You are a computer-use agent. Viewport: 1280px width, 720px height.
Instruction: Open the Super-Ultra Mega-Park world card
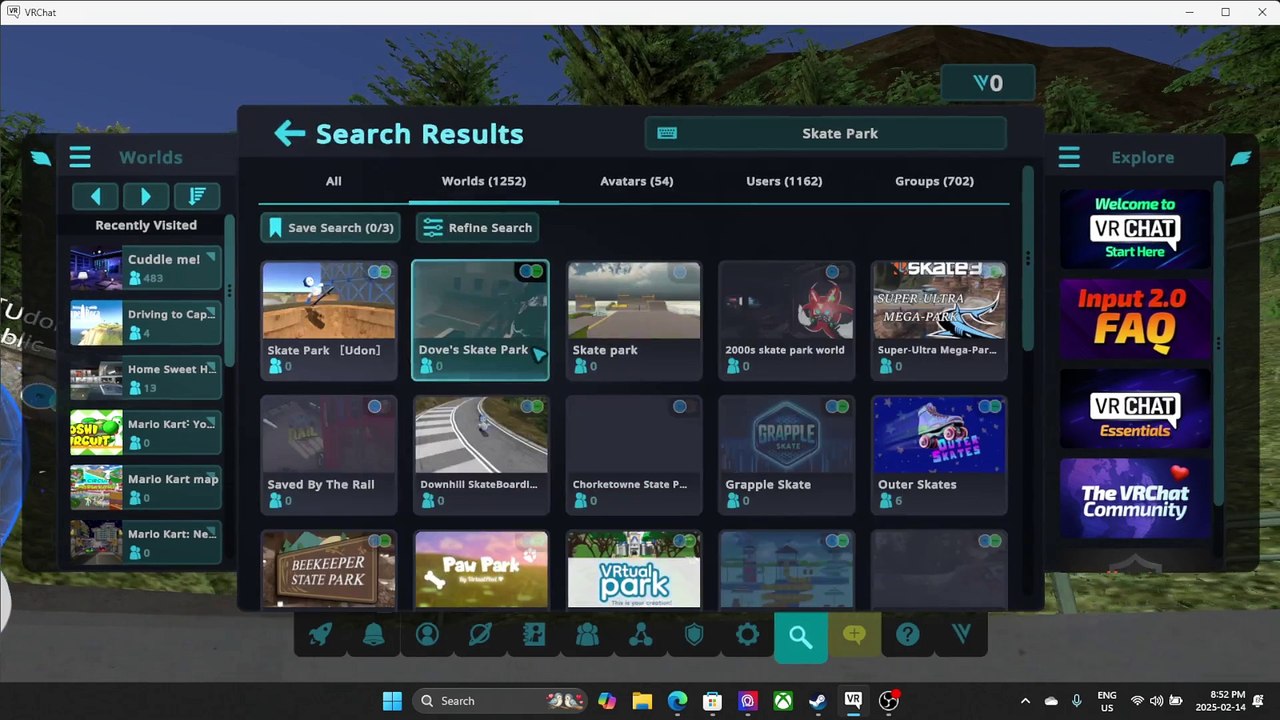[x=939, y=320]
